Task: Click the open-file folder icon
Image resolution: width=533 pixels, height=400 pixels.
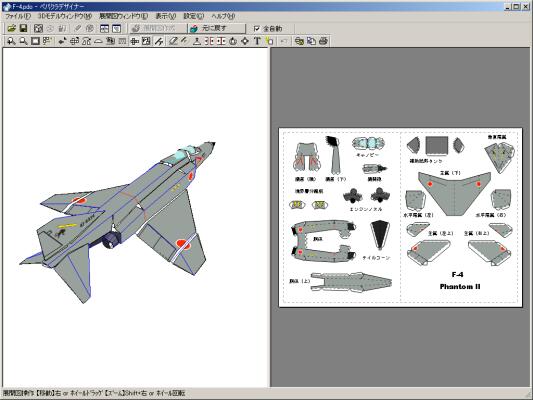Action: click(12, 29)
